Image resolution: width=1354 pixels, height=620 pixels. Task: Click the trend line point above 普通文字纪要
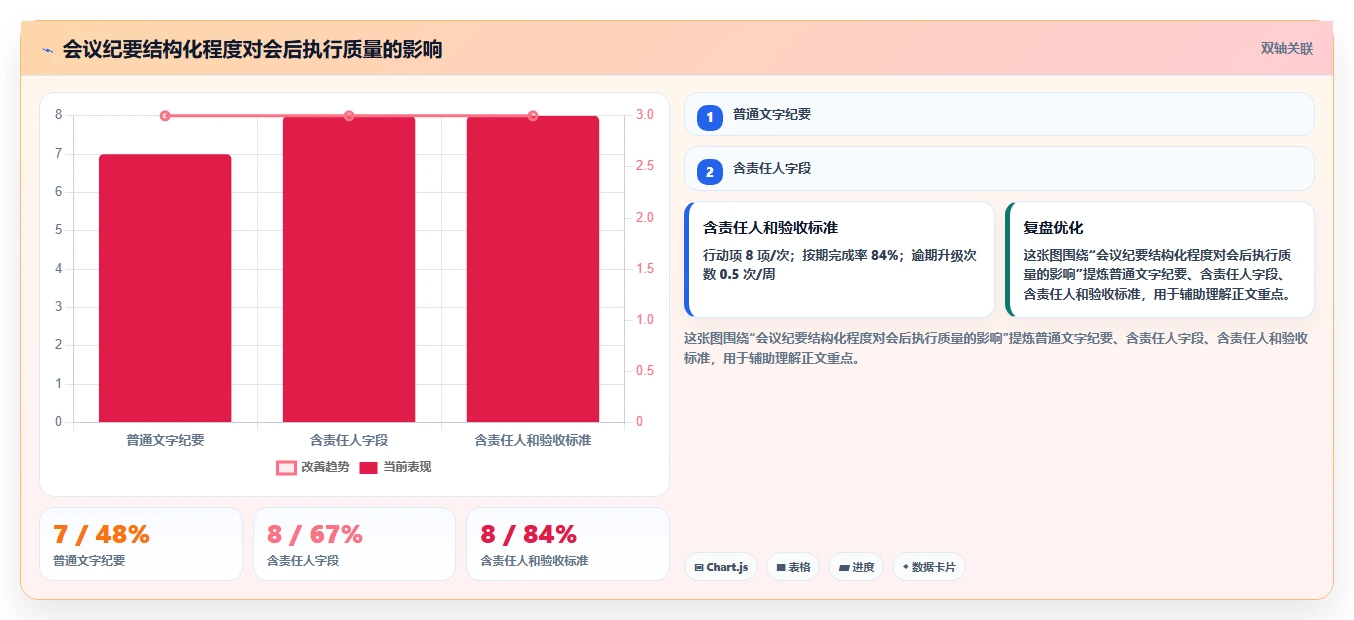coord(165,116)
